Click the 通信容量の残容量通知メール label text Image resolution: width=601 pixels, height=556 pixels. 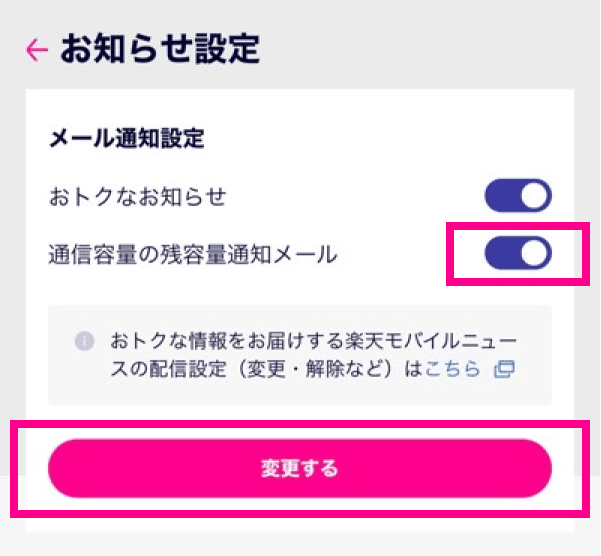coord(193,254)
